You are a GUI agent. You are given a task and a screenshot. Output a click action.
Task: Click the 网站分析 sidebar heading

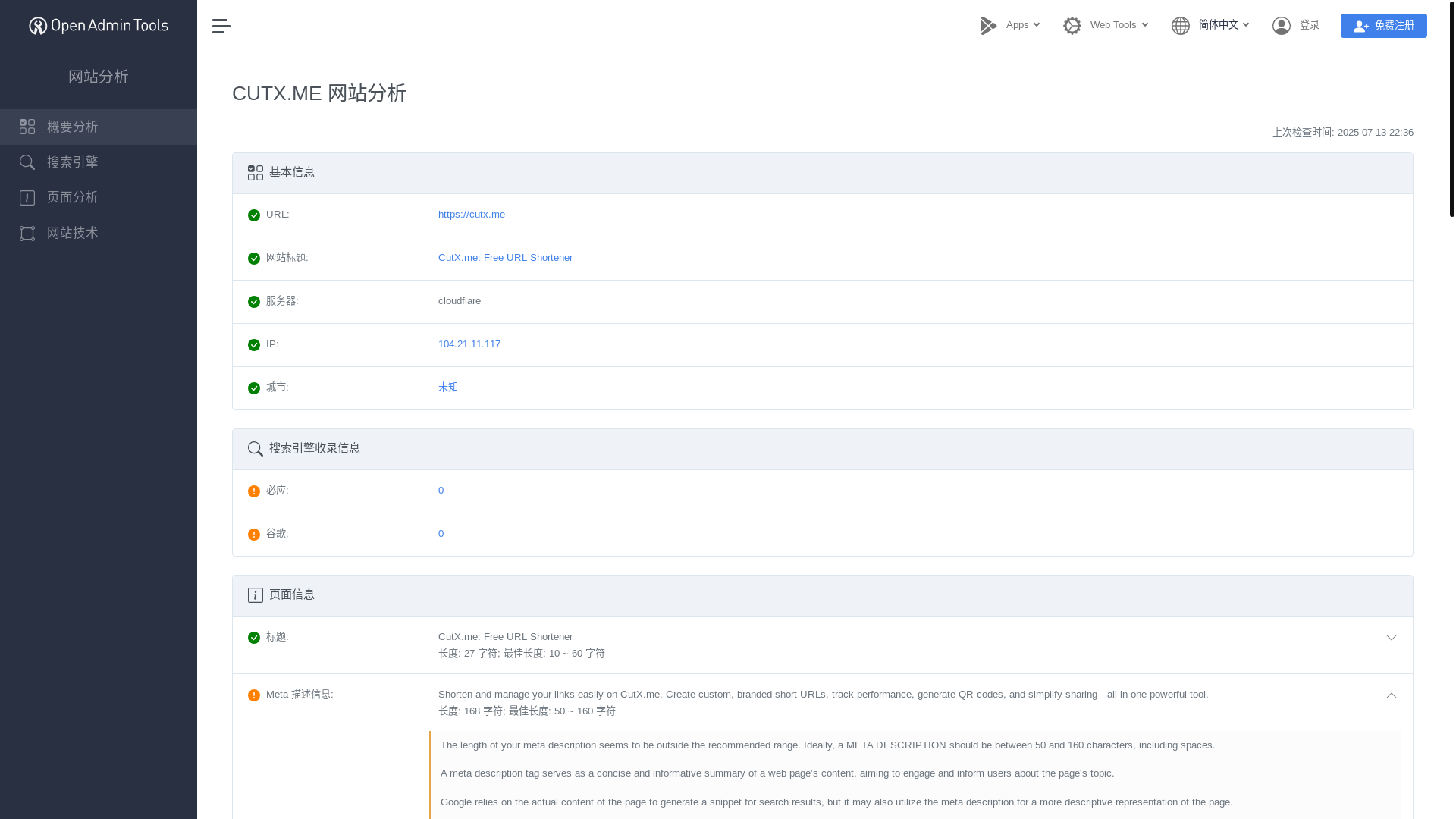(x=99, y=77)
